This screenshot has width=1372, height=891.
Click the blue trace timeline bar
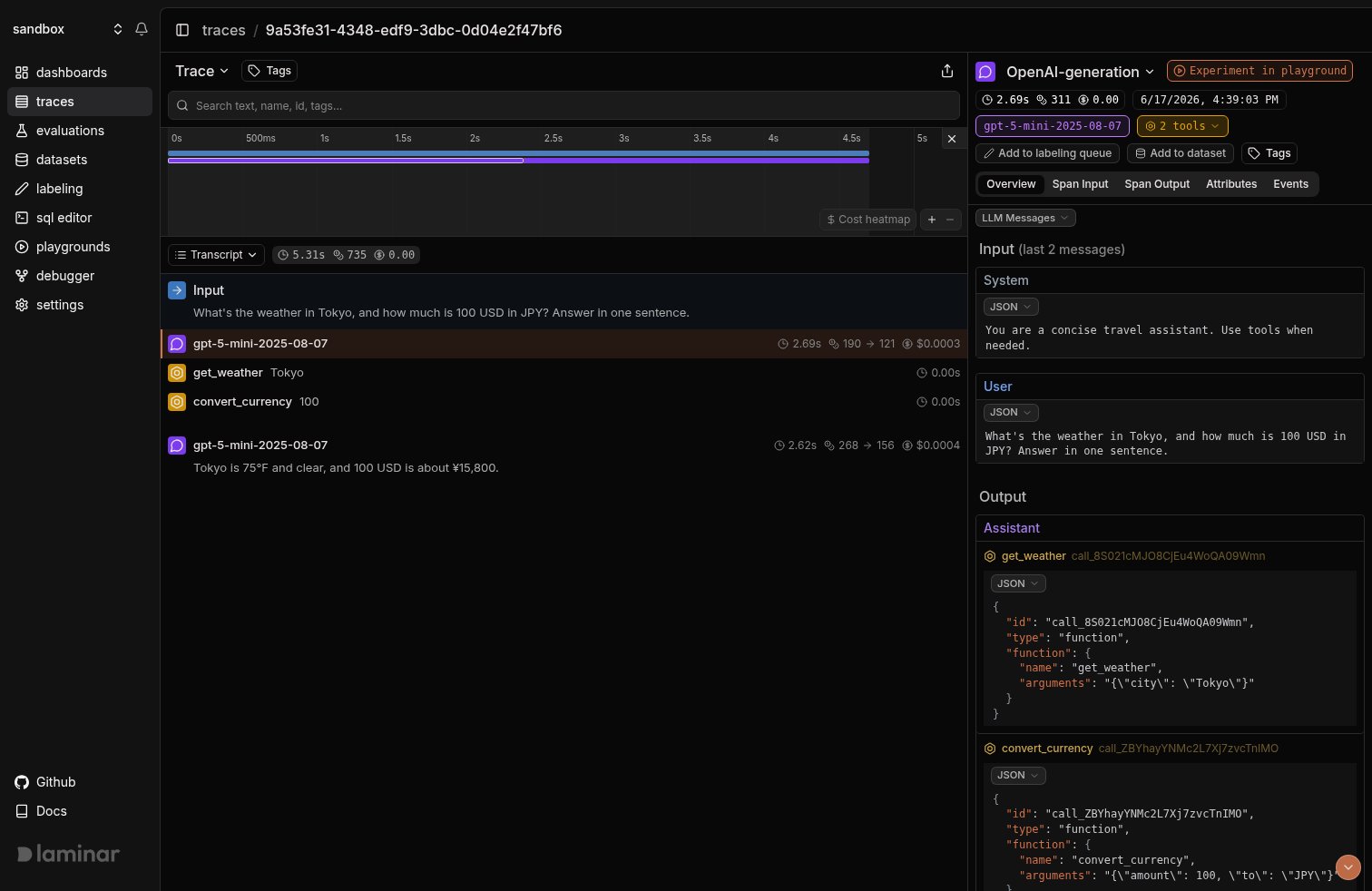coord(518,153)
